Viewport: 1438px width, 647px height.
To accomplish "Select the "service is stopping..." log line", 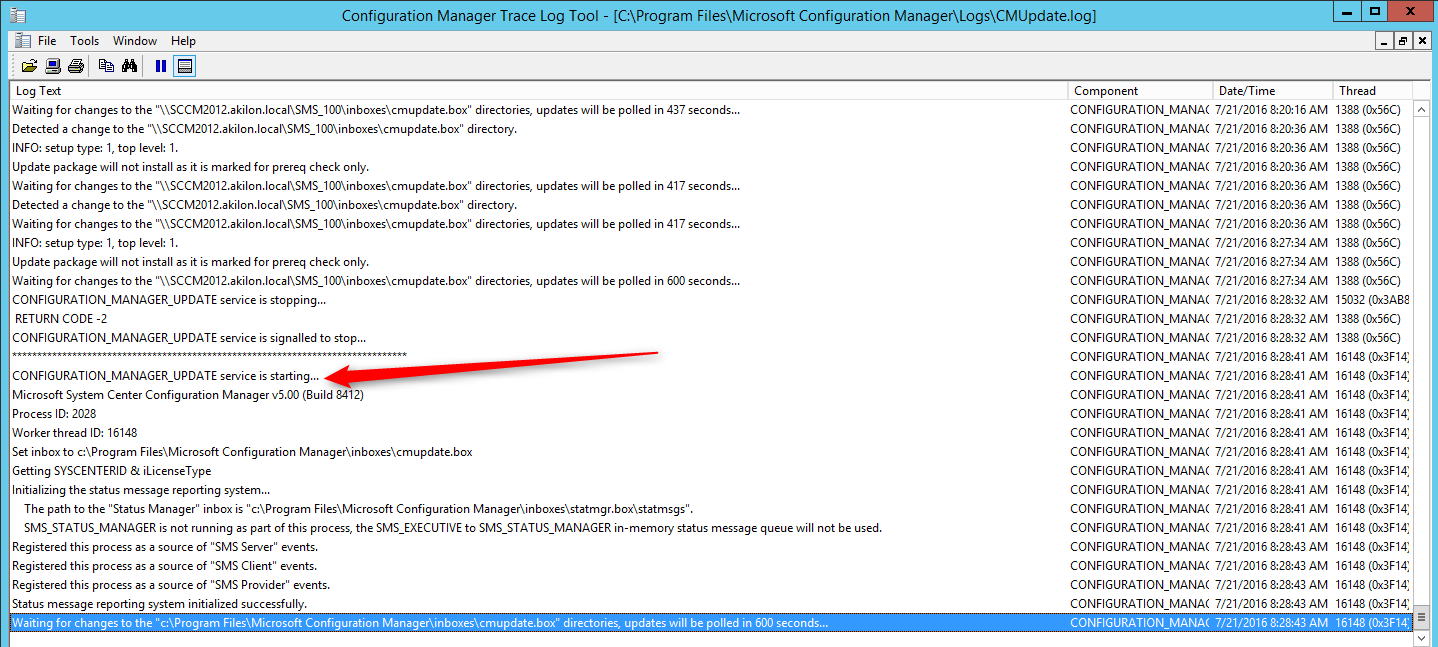I will (x=710, y=300).
